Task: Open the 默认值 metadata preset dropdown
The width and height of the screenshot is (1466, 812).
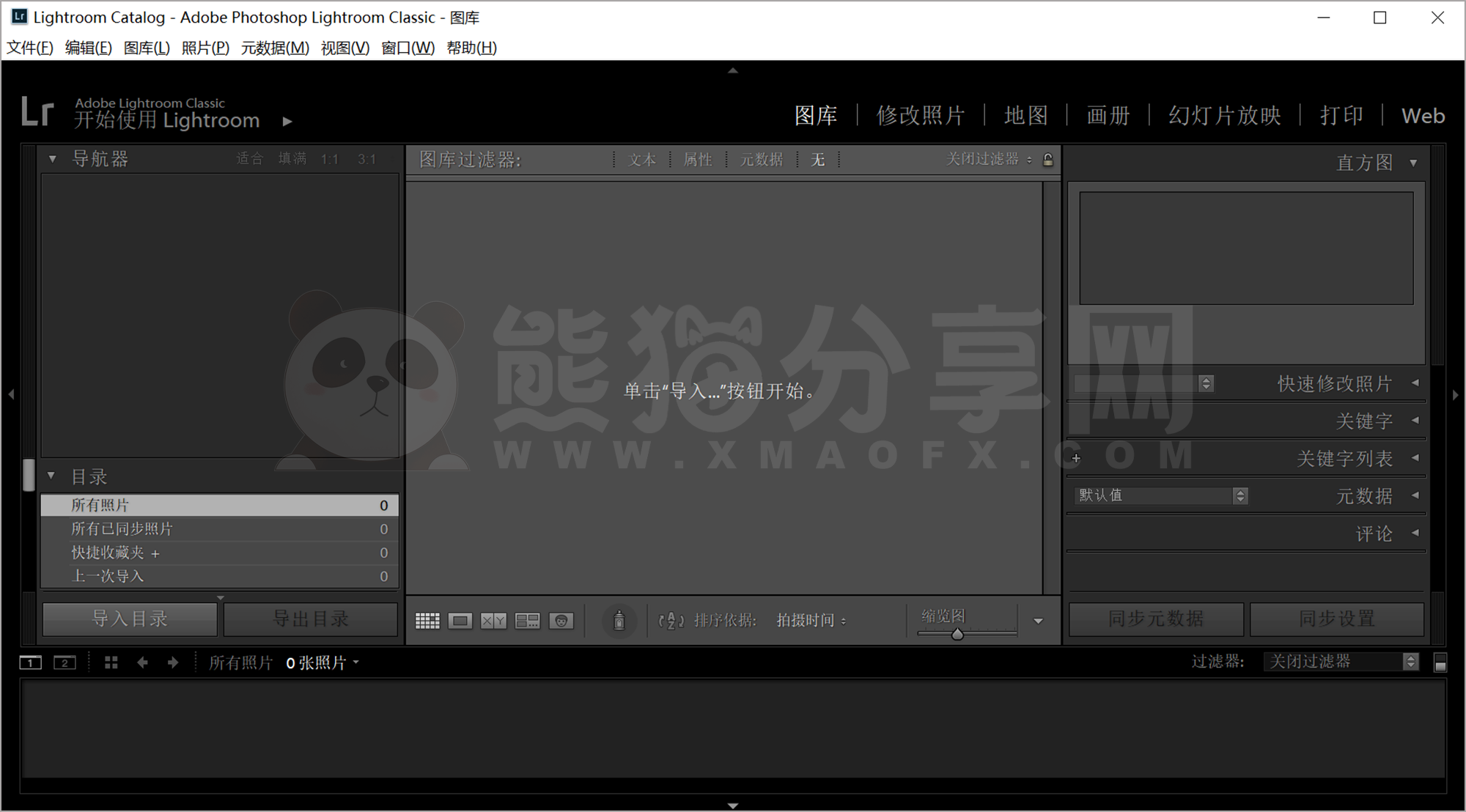Action: coord(1158,495)
